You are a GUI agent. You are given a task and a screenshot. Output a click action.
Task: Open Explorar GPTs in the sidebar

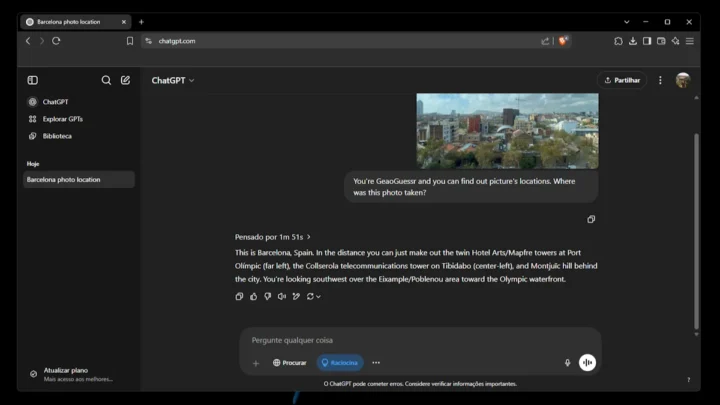point(62,119)
